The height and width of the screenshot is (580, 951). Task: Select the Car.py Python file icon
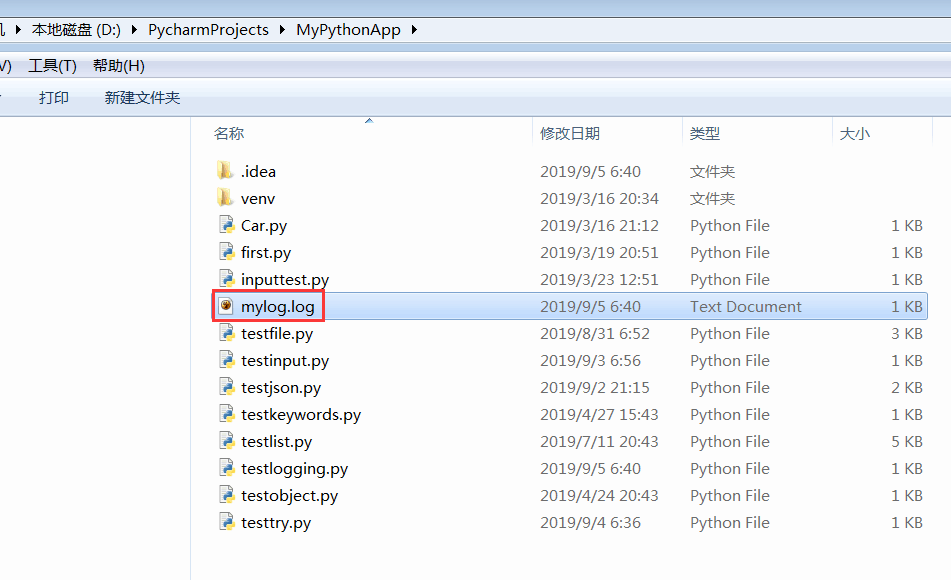coord(228,225)
